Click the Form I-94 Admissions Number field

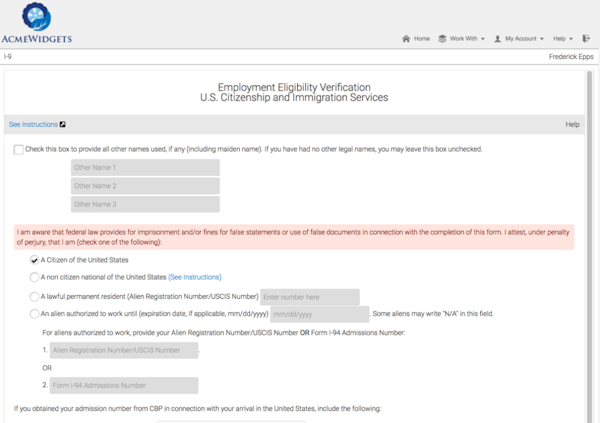pyautogui.click(x=124, y=385)
